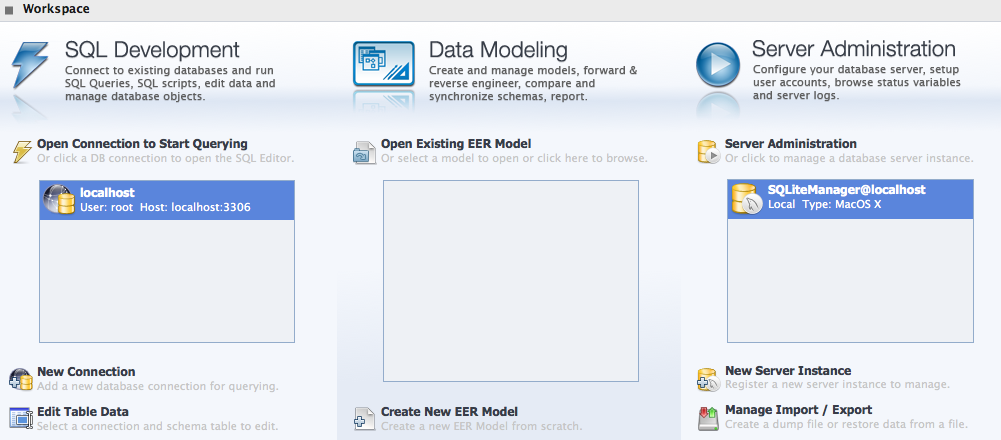Click 'Create a new EER Model from scratch' text
Screen dimensions: 1001x440
pyautogui.click(x=481, y=426)
